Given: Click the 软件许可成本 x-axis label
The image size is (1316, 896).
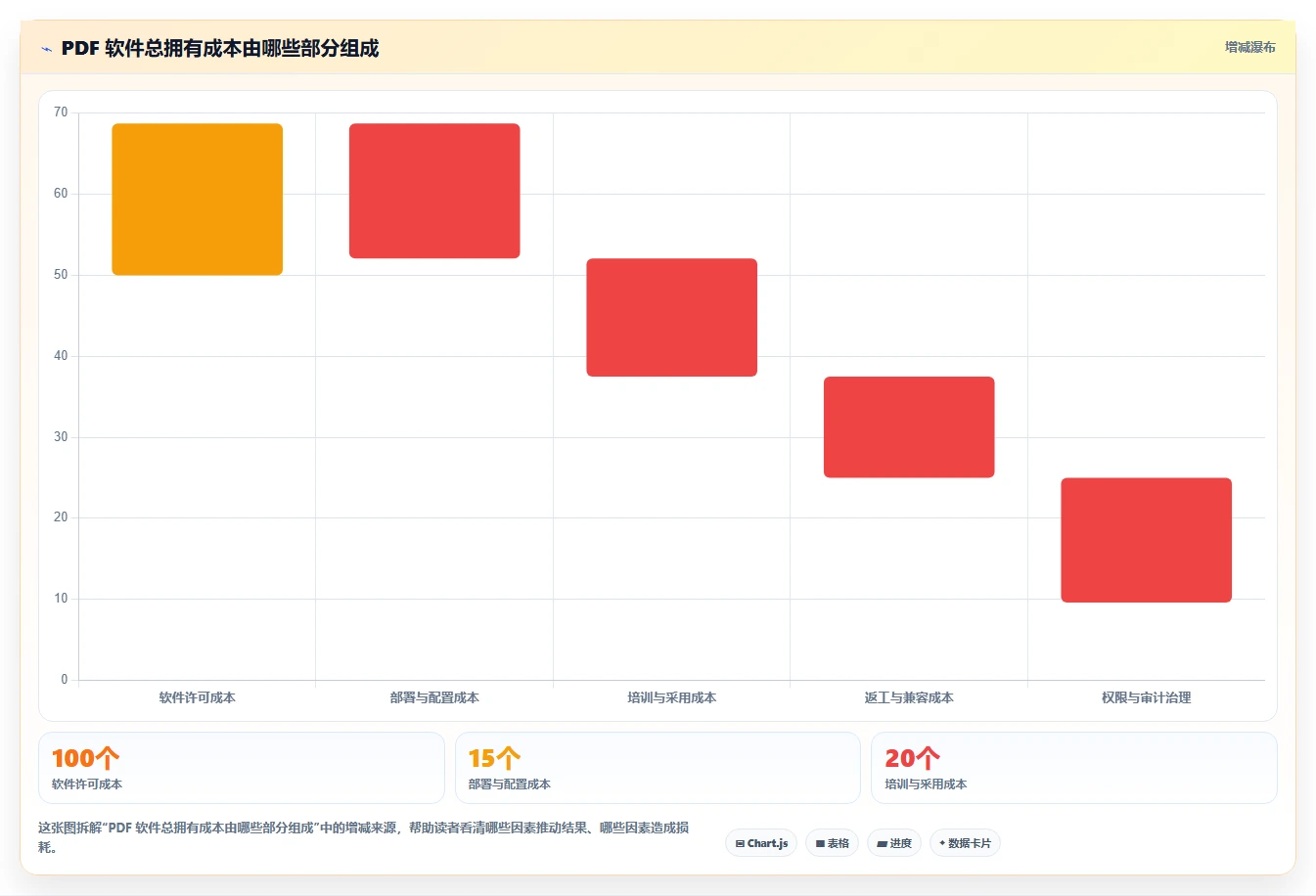Looking at the screenshot, I should click(198, 697).
